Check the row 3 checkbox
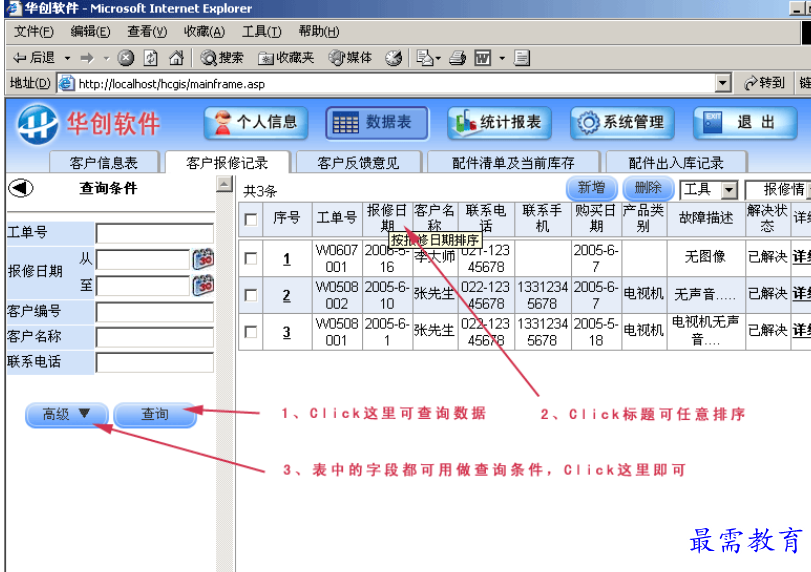 [251, 332]
